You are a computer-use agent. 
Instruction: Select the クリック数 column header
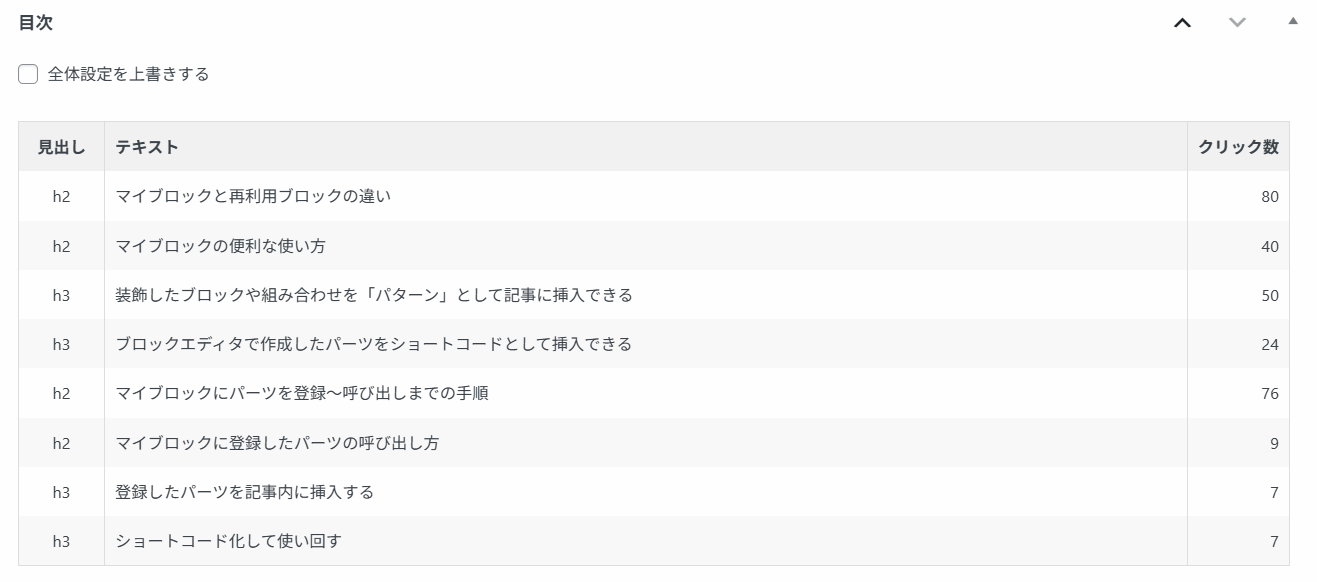(1238, 147)
